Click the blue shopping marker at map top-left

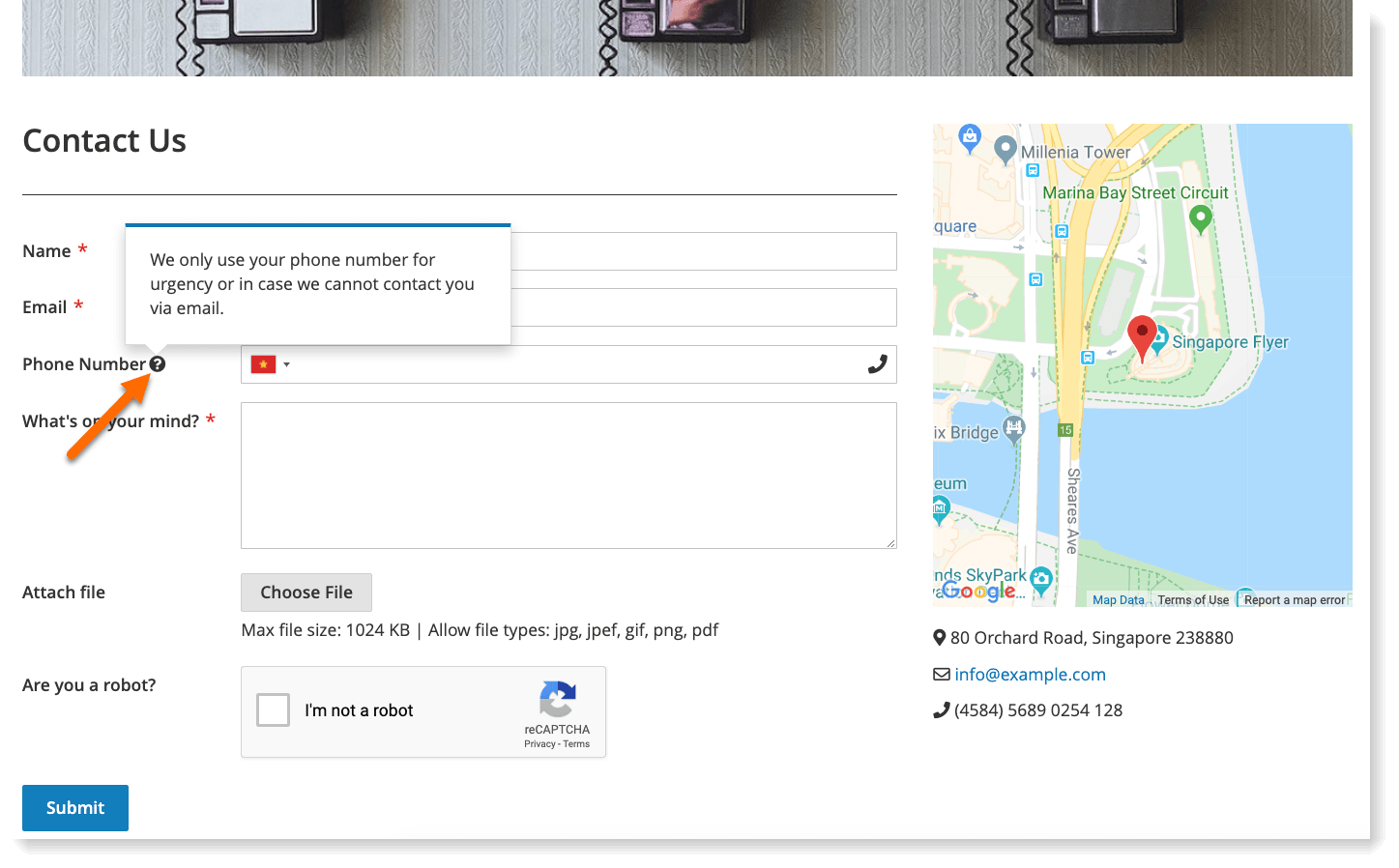point(970,138)
